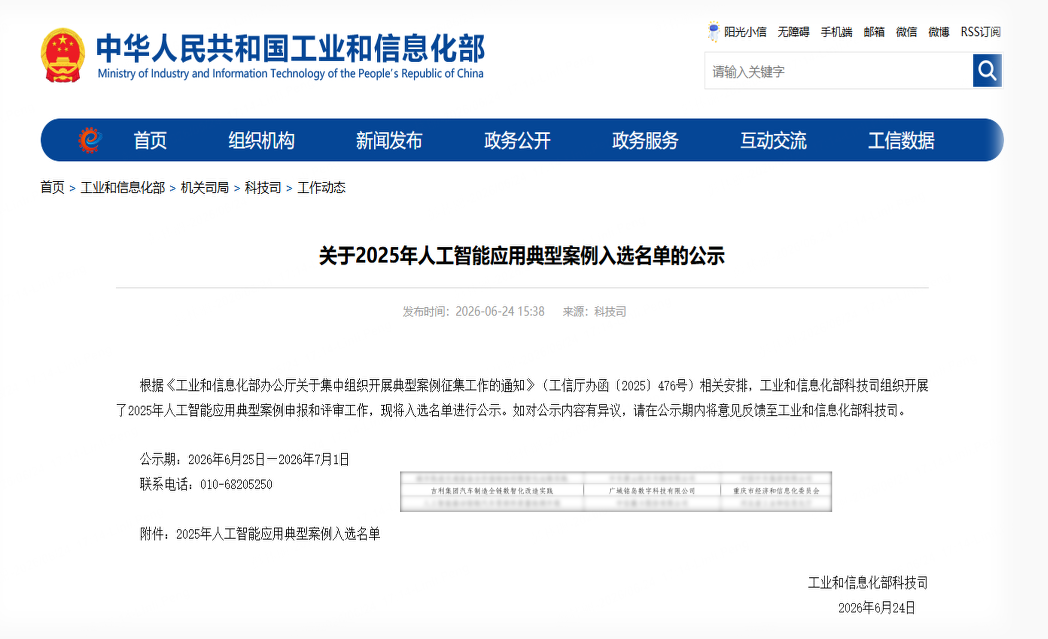Click the publish time 2026-06-24 15:38

[x=500, y=311]
